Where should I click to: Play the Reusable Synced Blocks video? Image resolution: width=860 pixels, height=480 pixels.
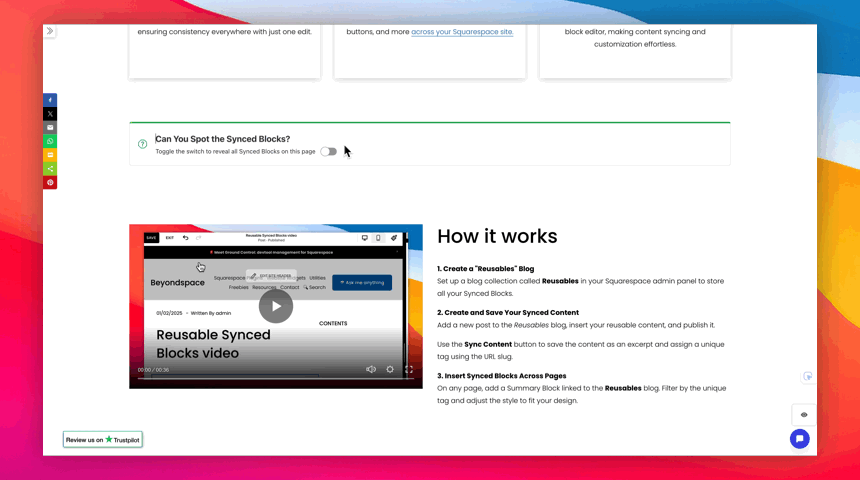276,306
